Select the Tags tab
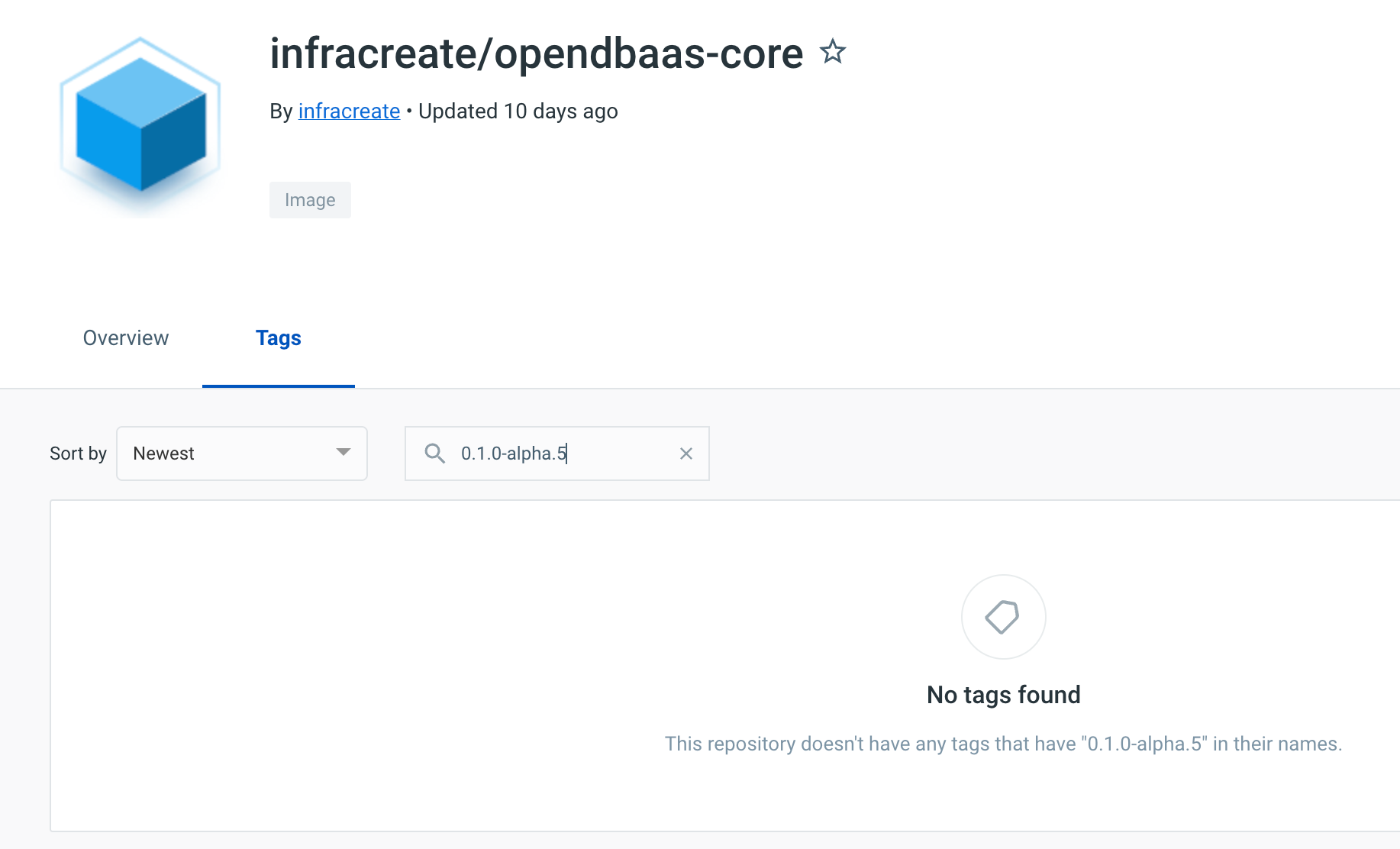The width and height of the screenshot is (1400, 849). [x=278, y=338]
